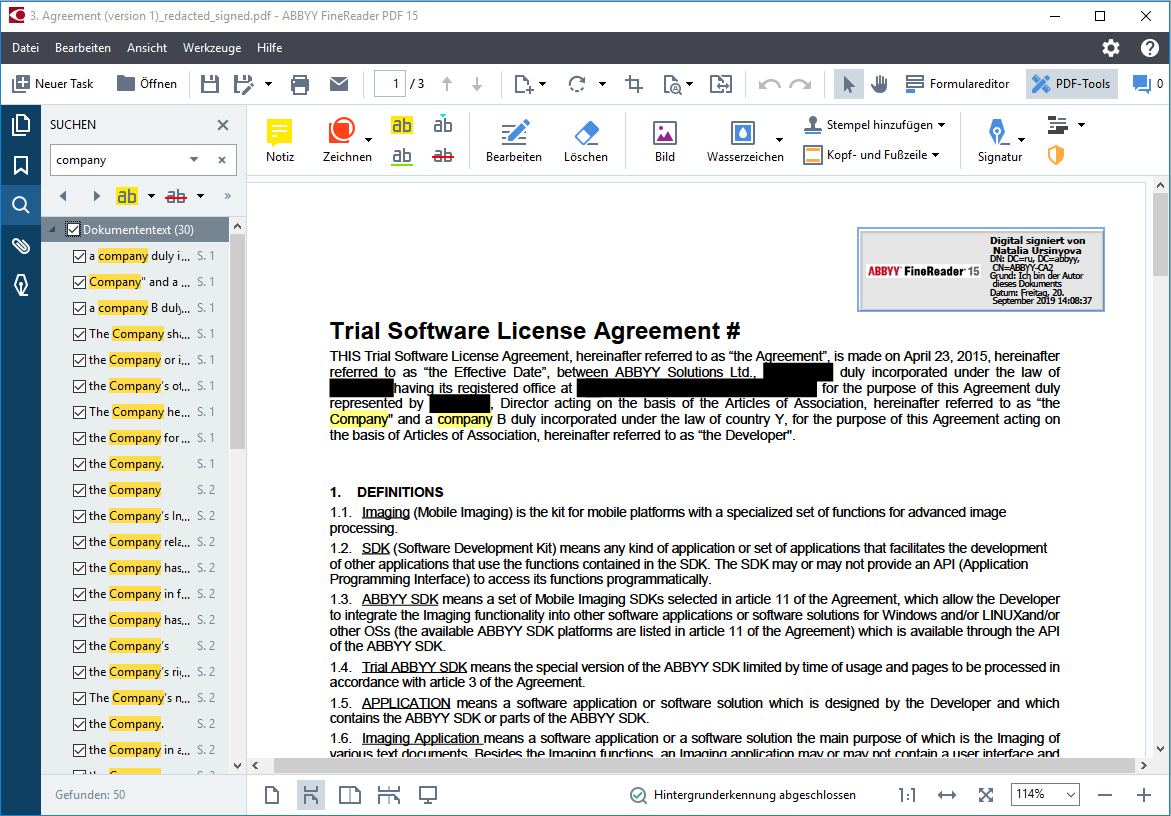Expand the search highlight color dropdown
This screenshot has height=816, width=1171.
coord(151,196)
